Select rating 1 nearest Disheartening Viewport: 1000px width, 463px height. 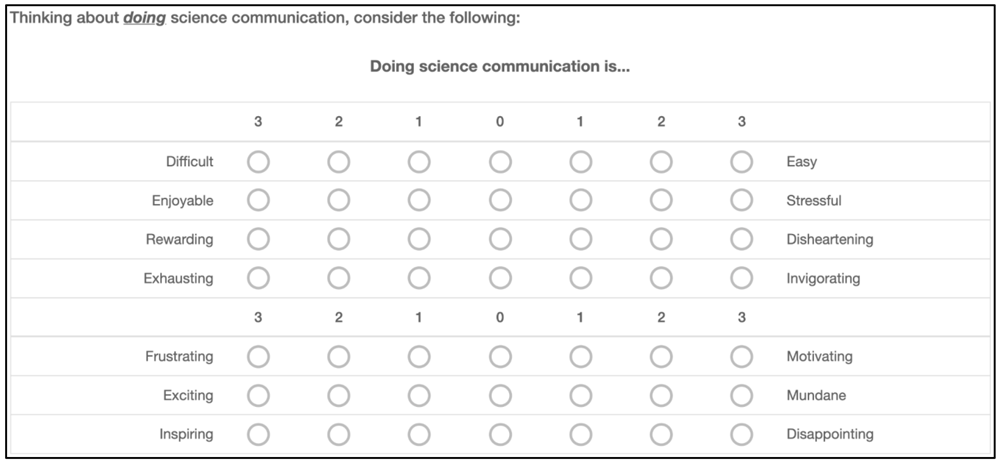[580, 239]
